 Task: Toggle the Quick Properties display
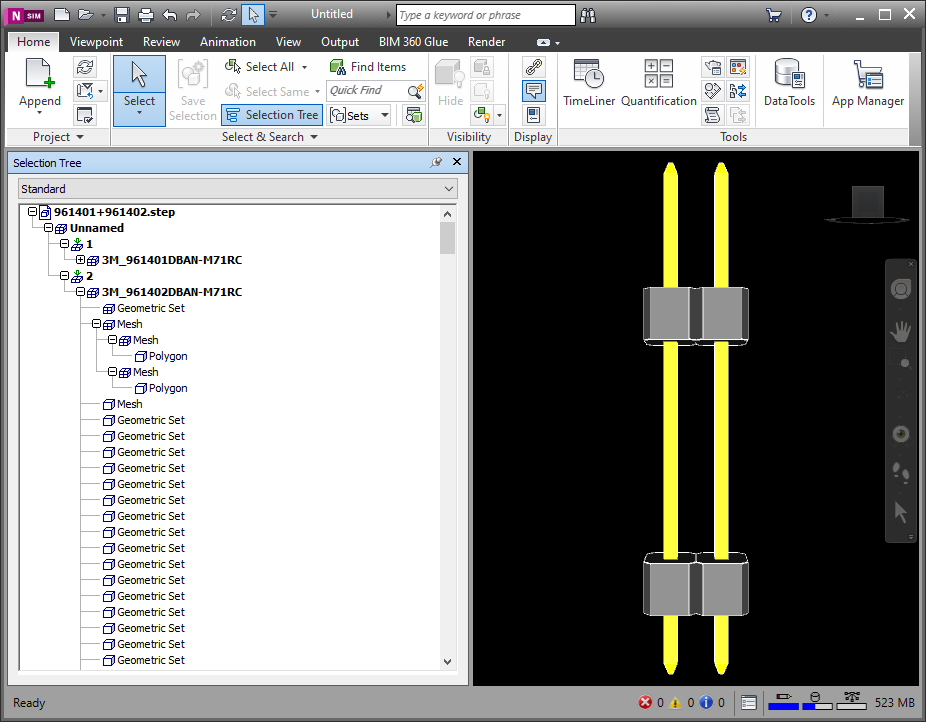535,91
